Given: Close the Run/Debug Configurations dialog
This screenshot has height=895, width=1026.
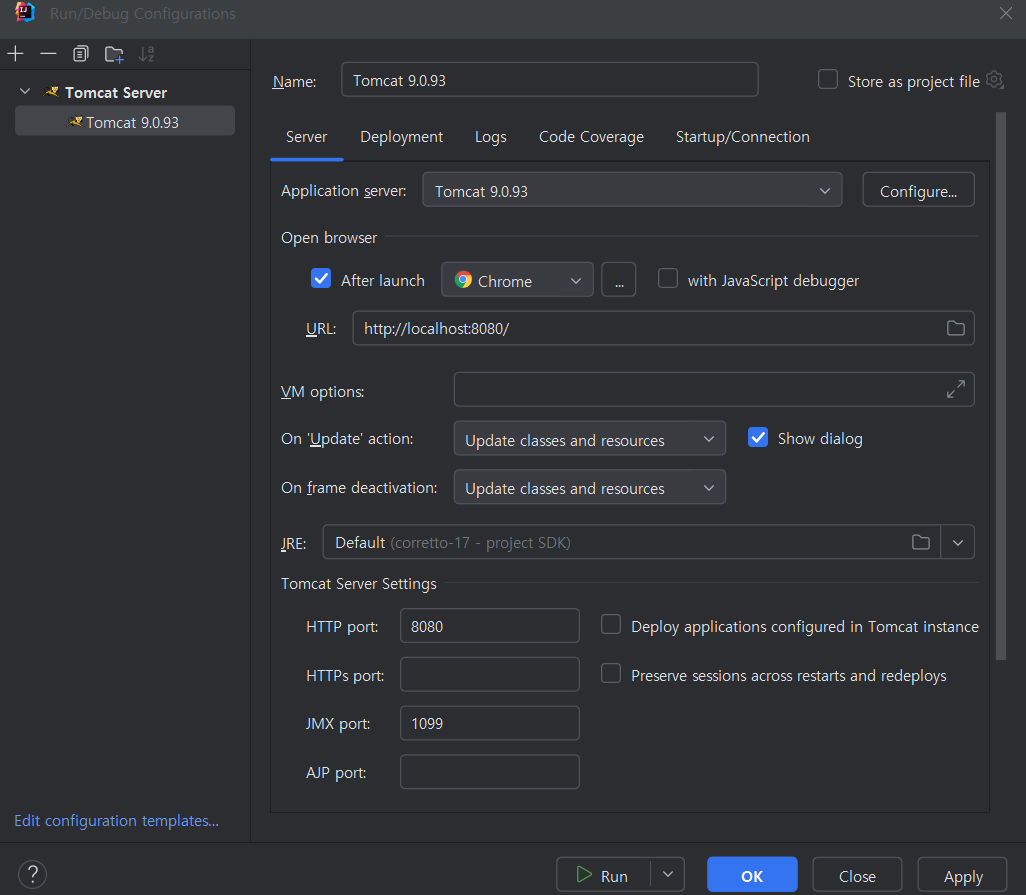Looking at the screenshot, I should pos(1006,13).
